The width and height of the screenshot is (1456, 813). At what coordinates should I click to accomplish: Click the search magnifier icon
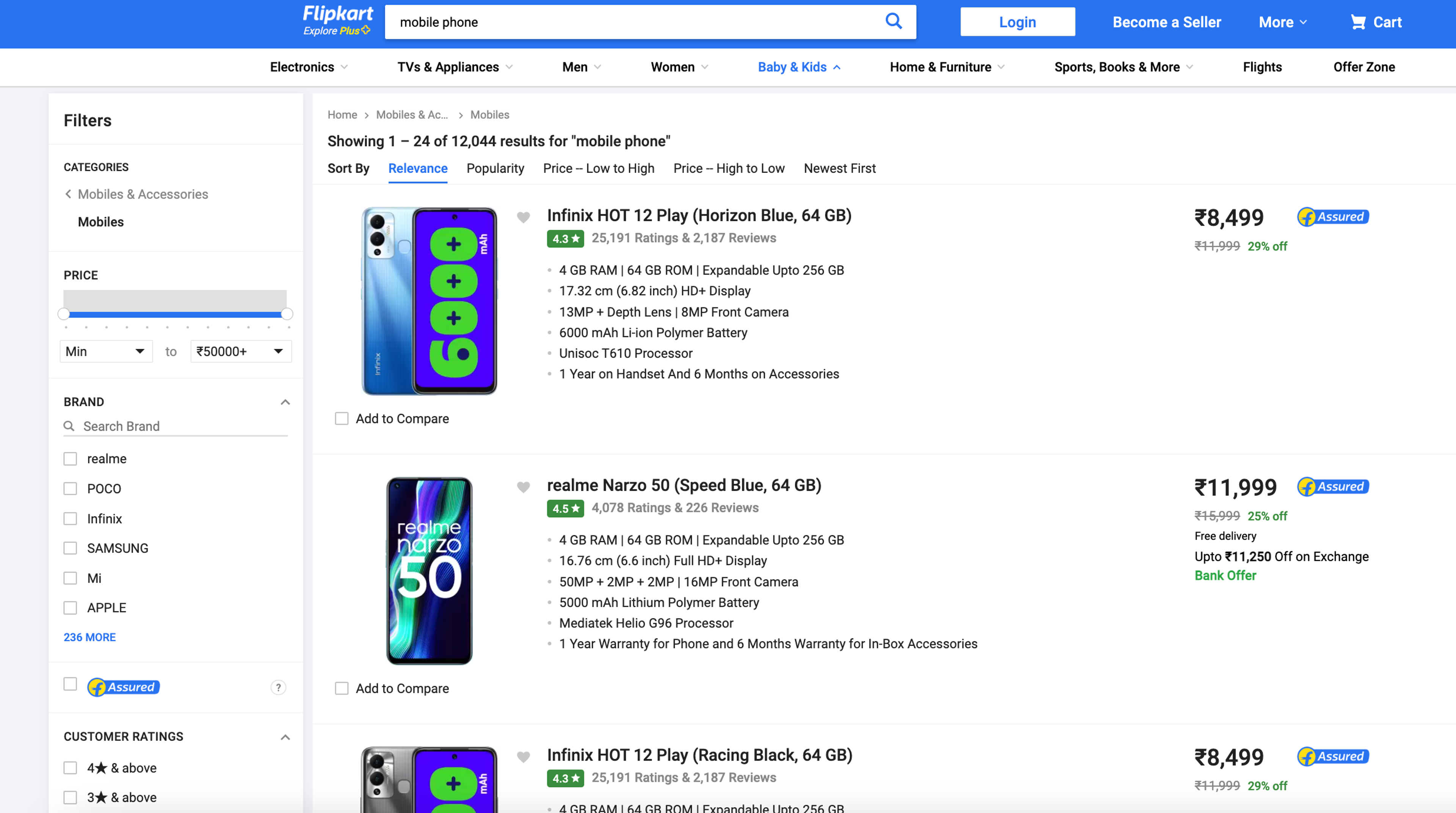894,22
